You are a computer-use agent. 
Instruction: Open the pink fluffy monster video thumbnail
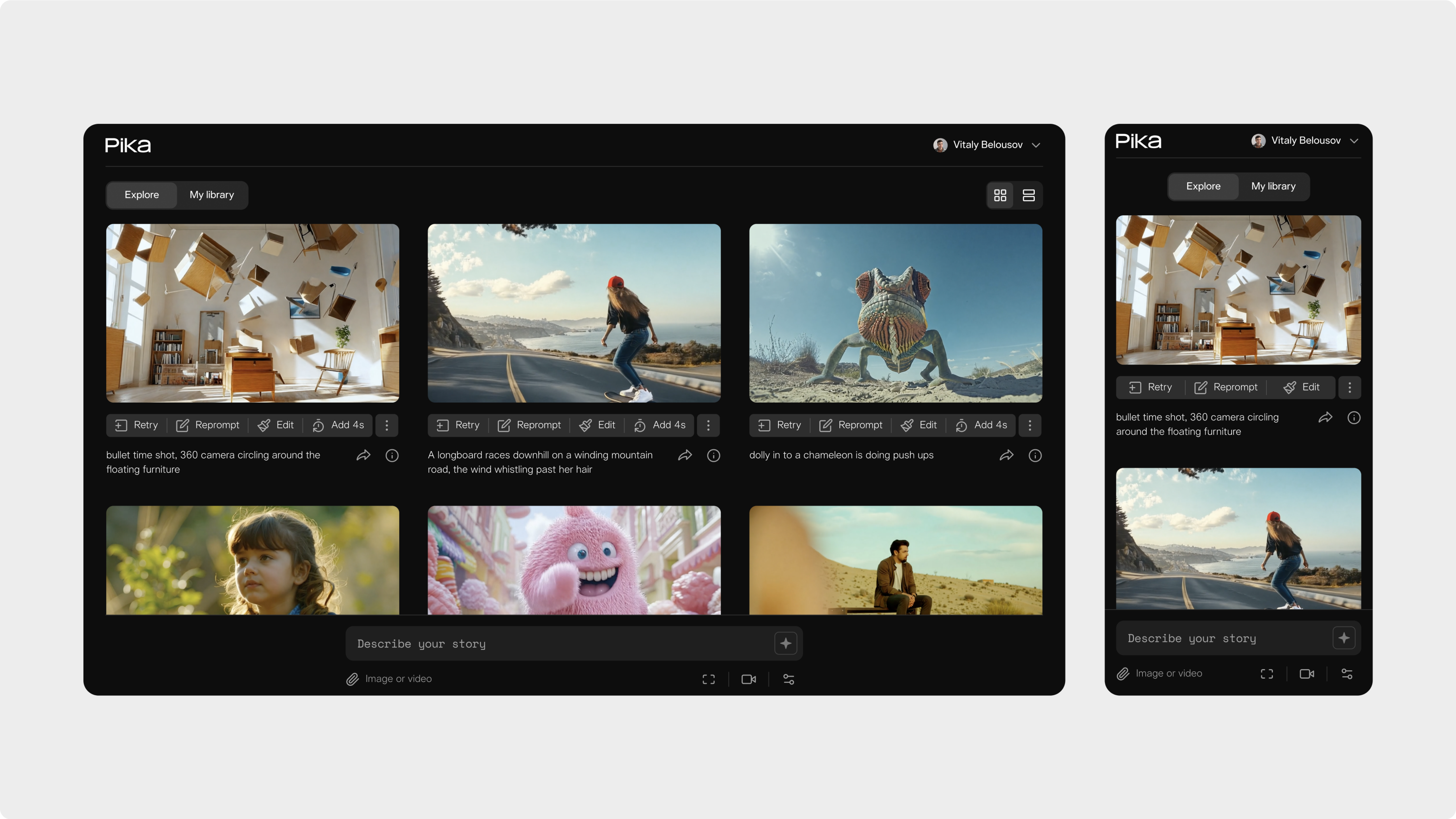[574, 560]
